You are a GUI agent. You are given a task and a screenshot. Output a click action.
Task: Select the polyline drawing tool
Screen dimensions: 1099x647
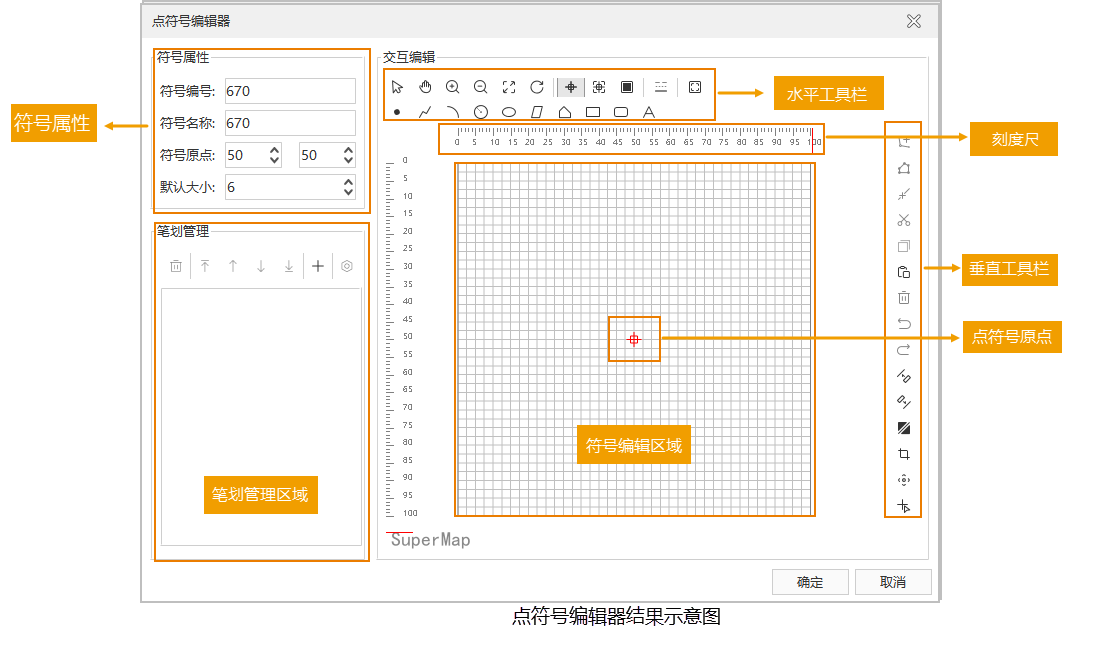click(425, 112)
